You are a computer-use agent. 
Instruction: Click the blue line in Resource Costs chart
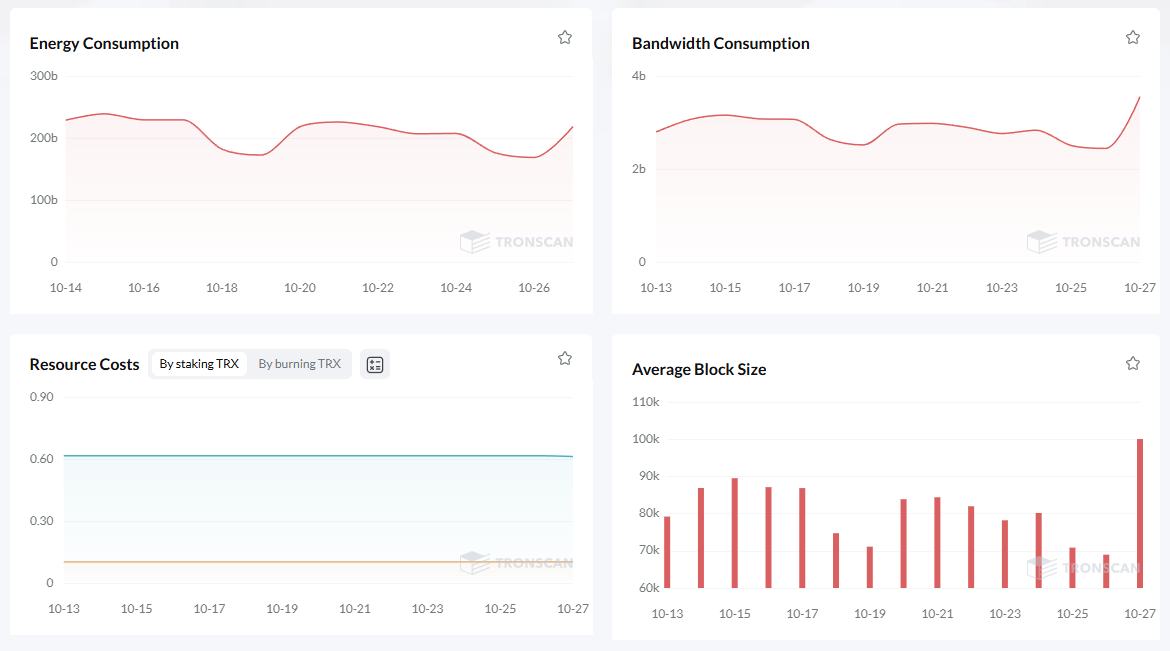(300, 456)
